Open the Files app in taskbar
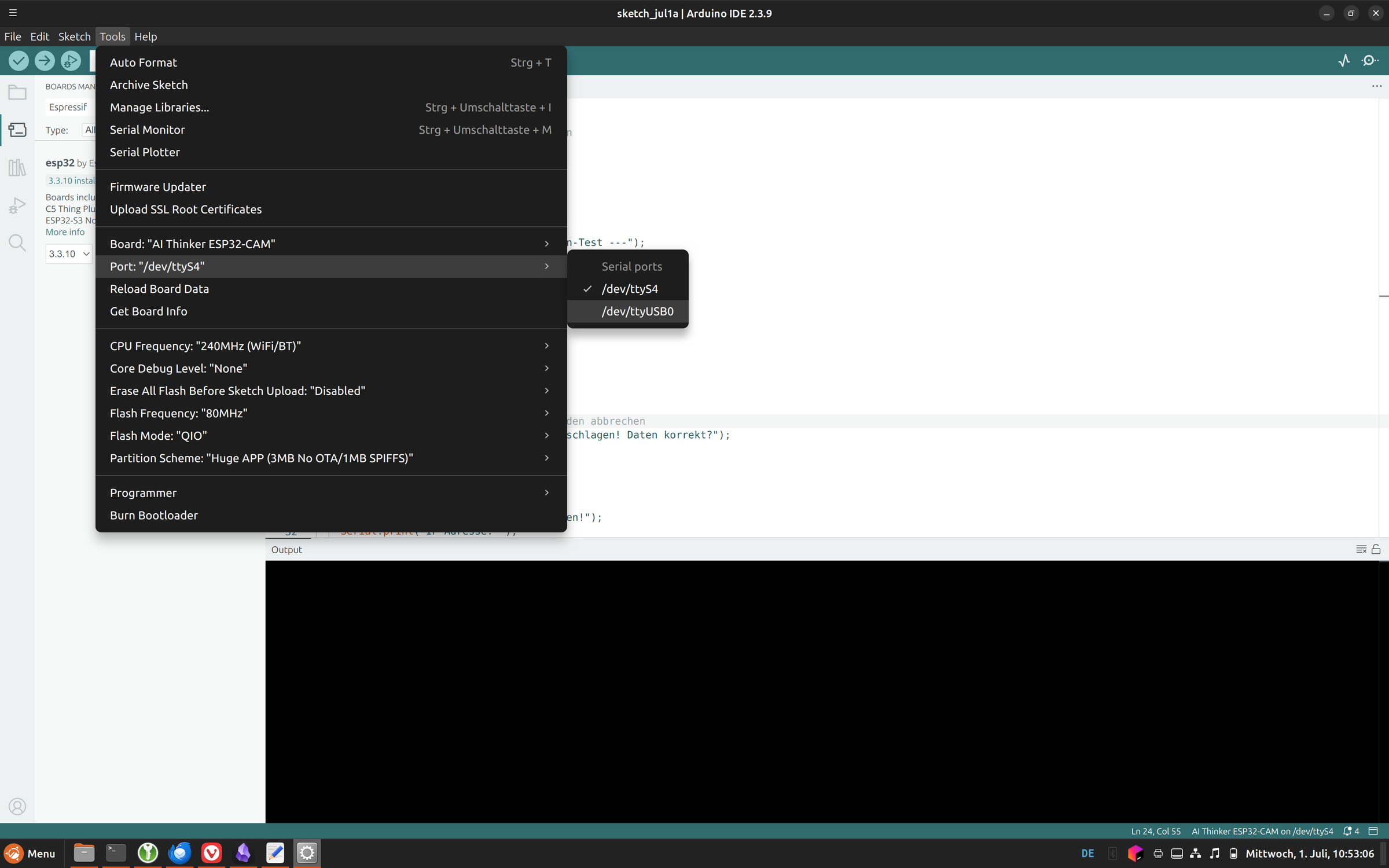The width and height of the screenshot is (1389, 868). coord(84,853)
